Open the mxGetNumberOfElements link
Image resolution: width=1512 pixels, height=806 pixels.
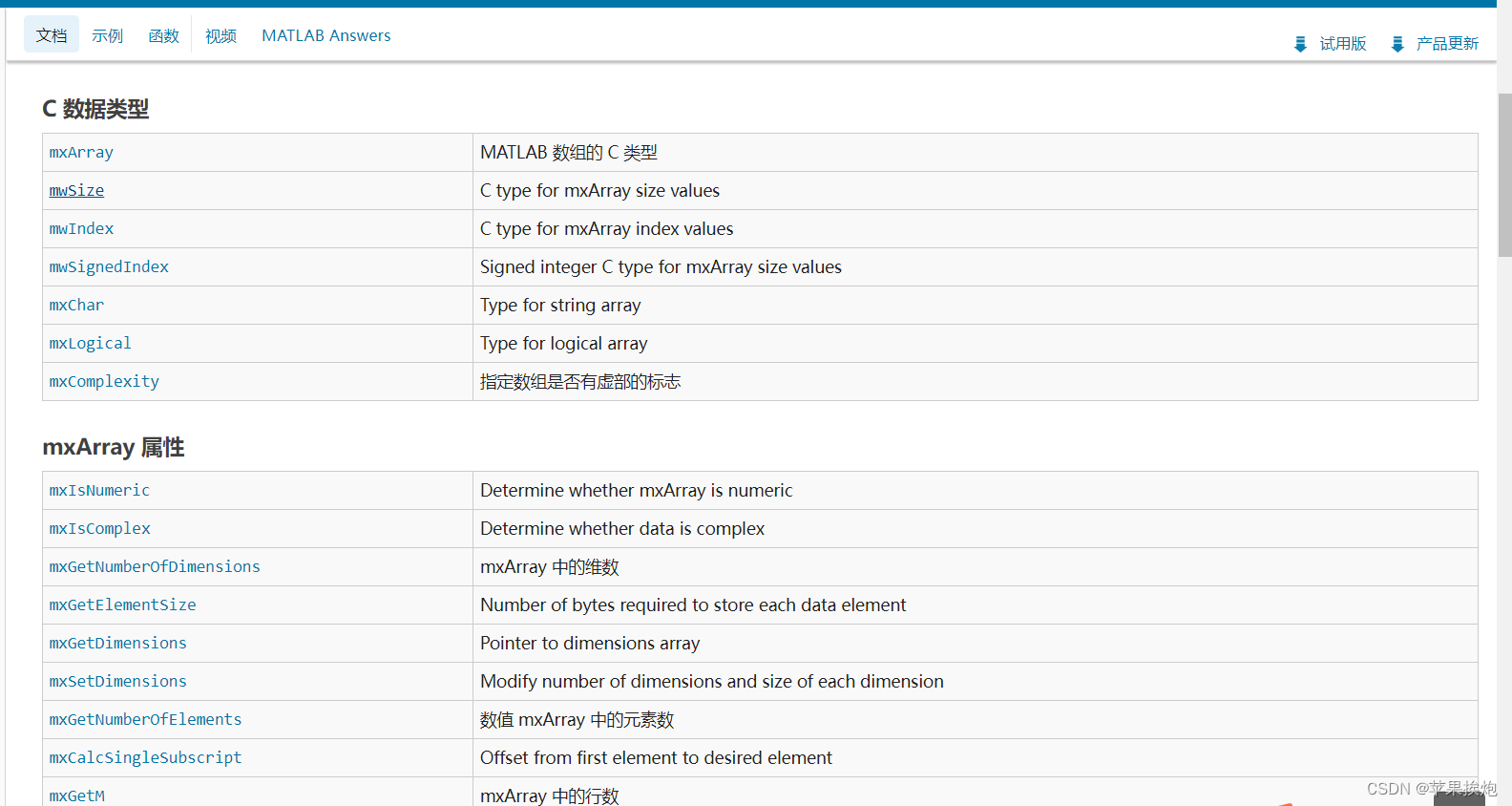click(x=146, y=720)
